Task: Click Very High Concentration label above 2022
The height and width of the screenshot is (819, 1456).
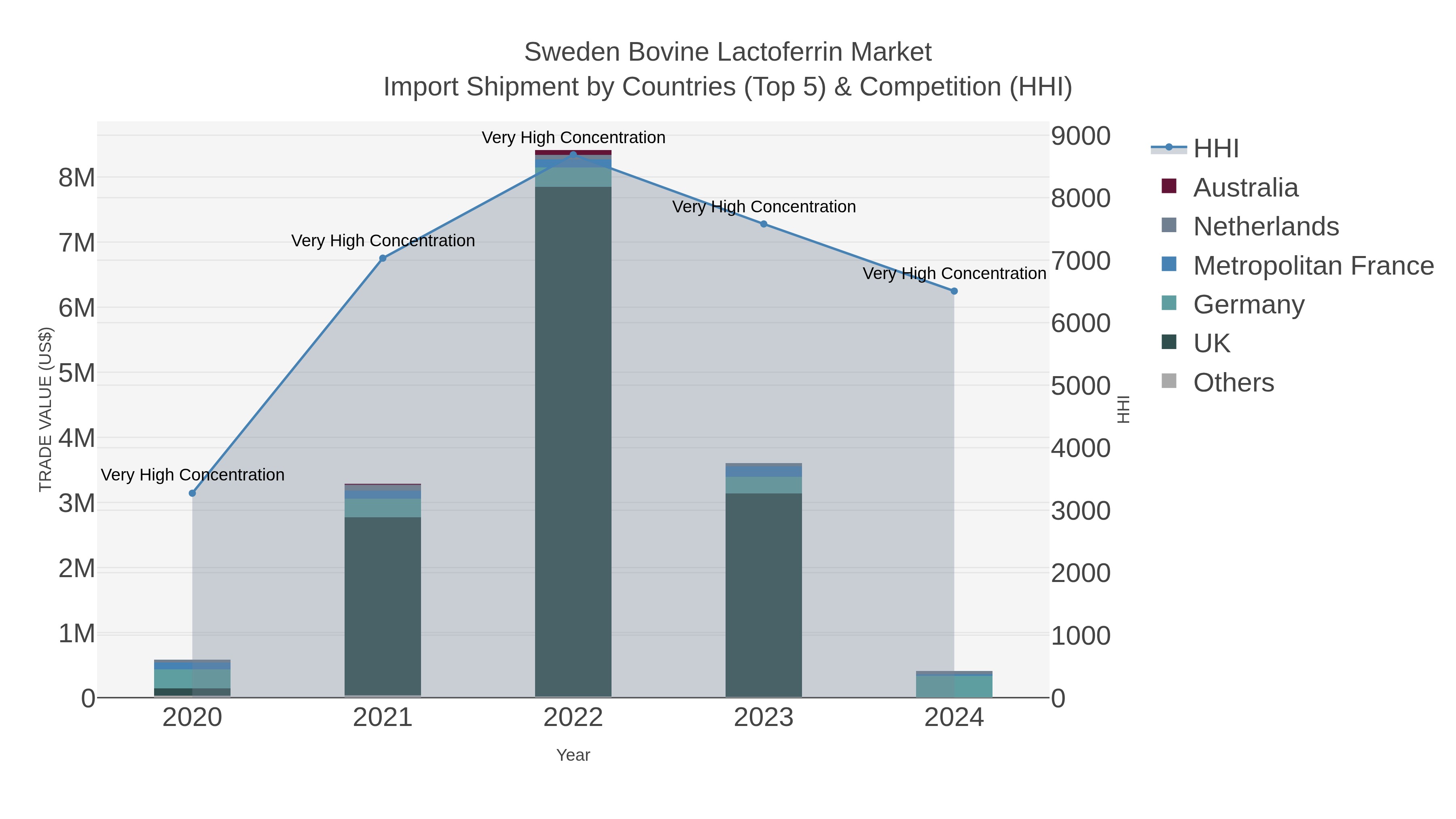Action: 573,138
